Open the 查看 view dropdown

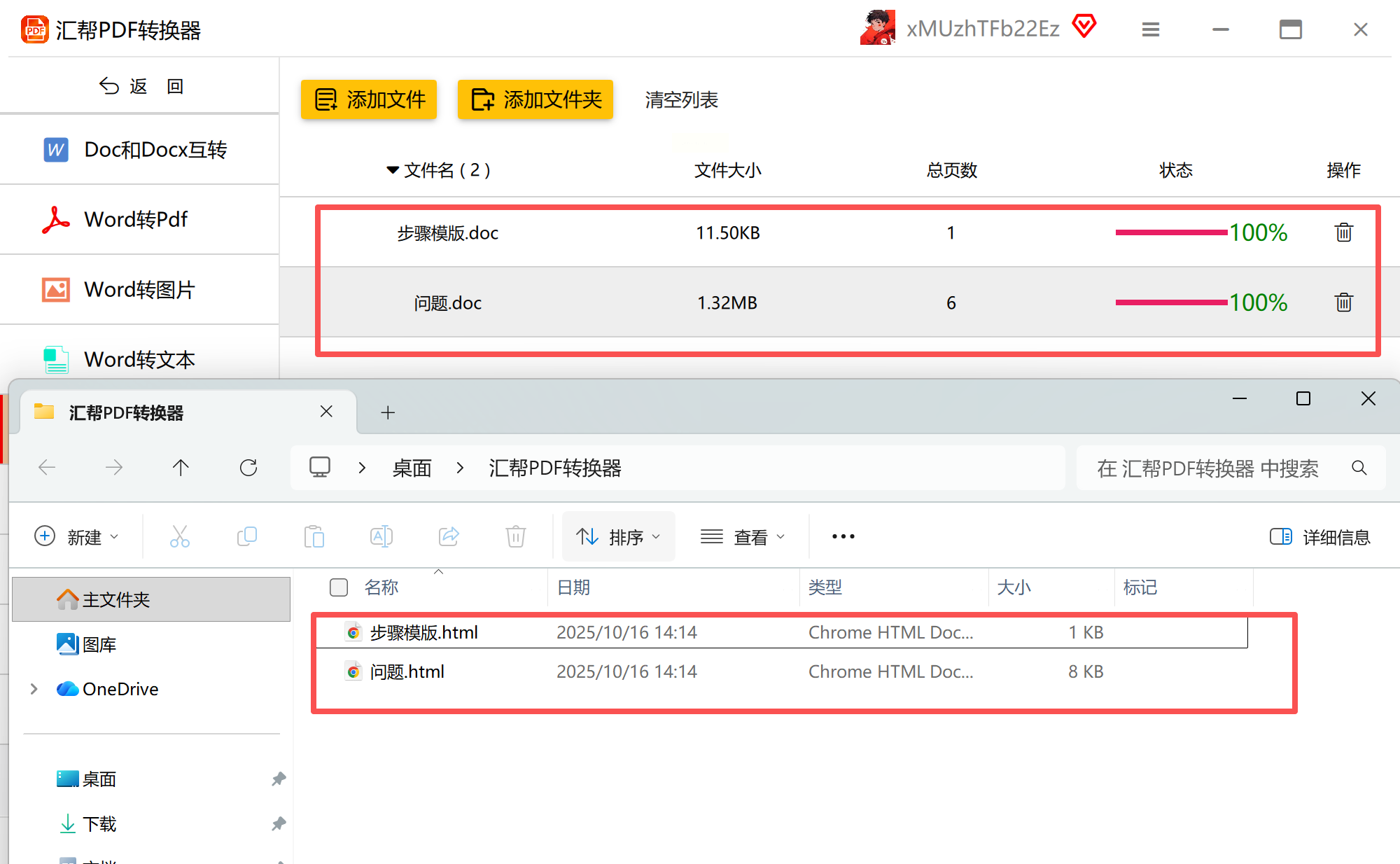(x=743, y=537)
